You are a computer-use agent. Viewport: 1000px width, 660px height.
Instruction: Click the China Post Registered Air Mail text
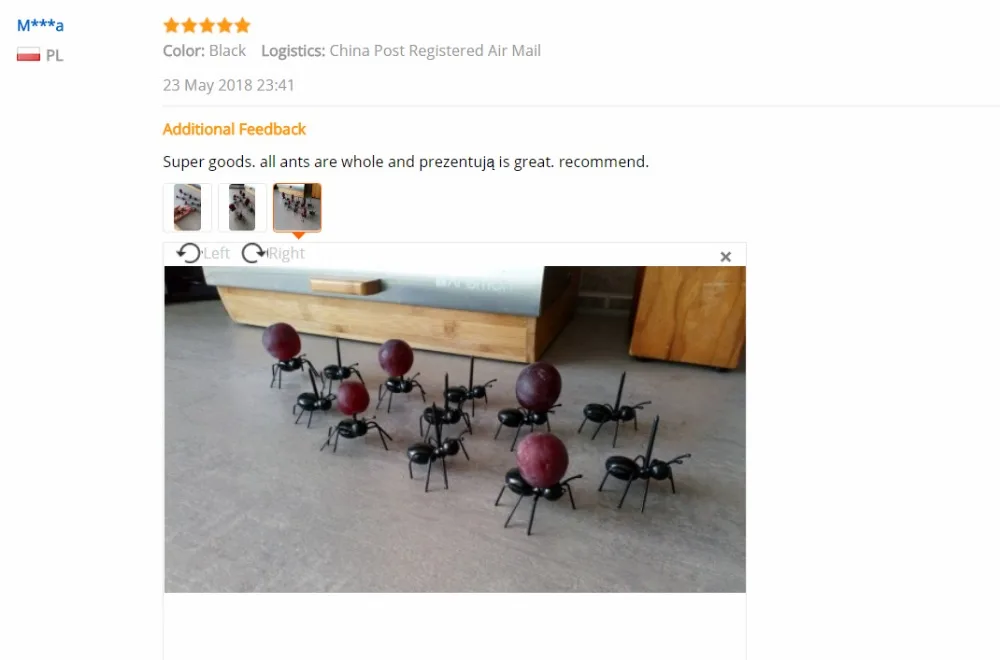[435, 51]
